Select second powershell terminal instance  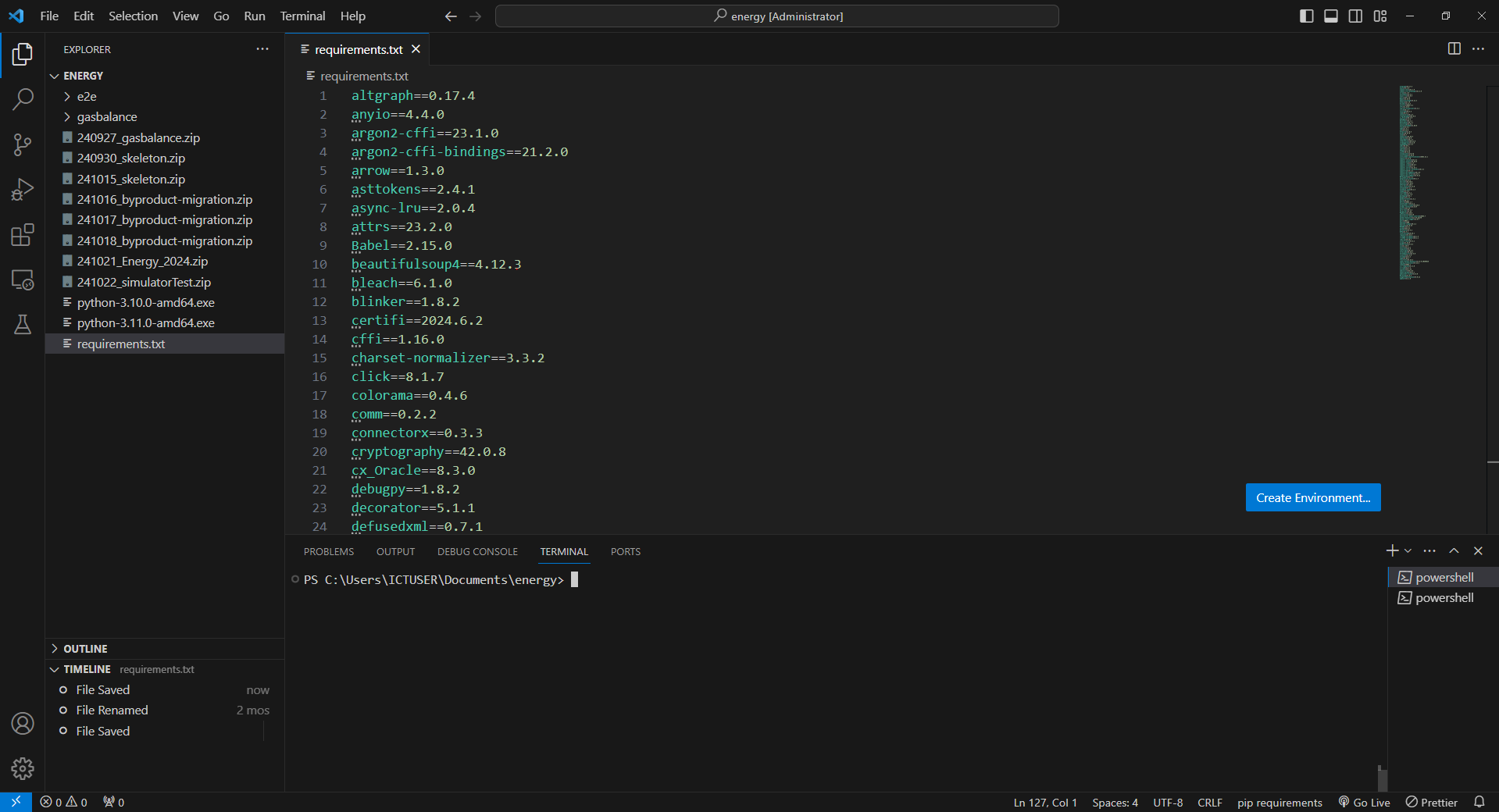click(1443, 597)
